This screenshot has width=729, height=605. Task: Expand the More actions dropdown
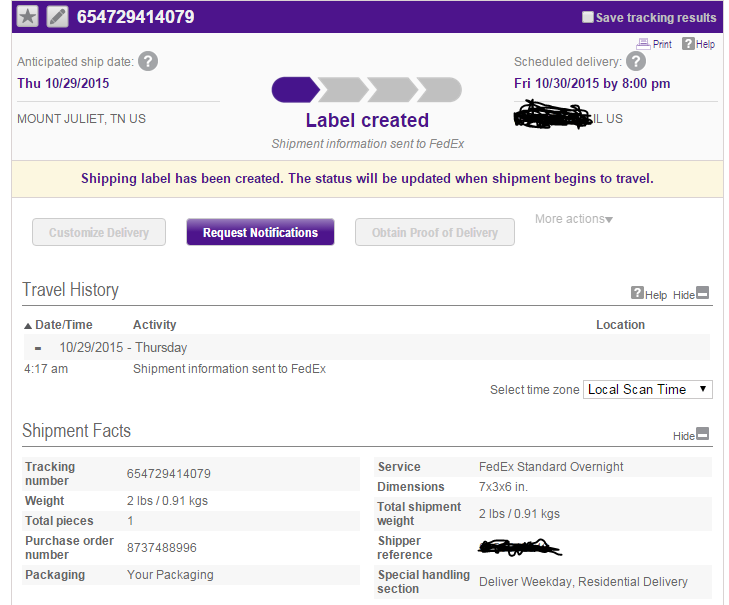coord(574,219)
